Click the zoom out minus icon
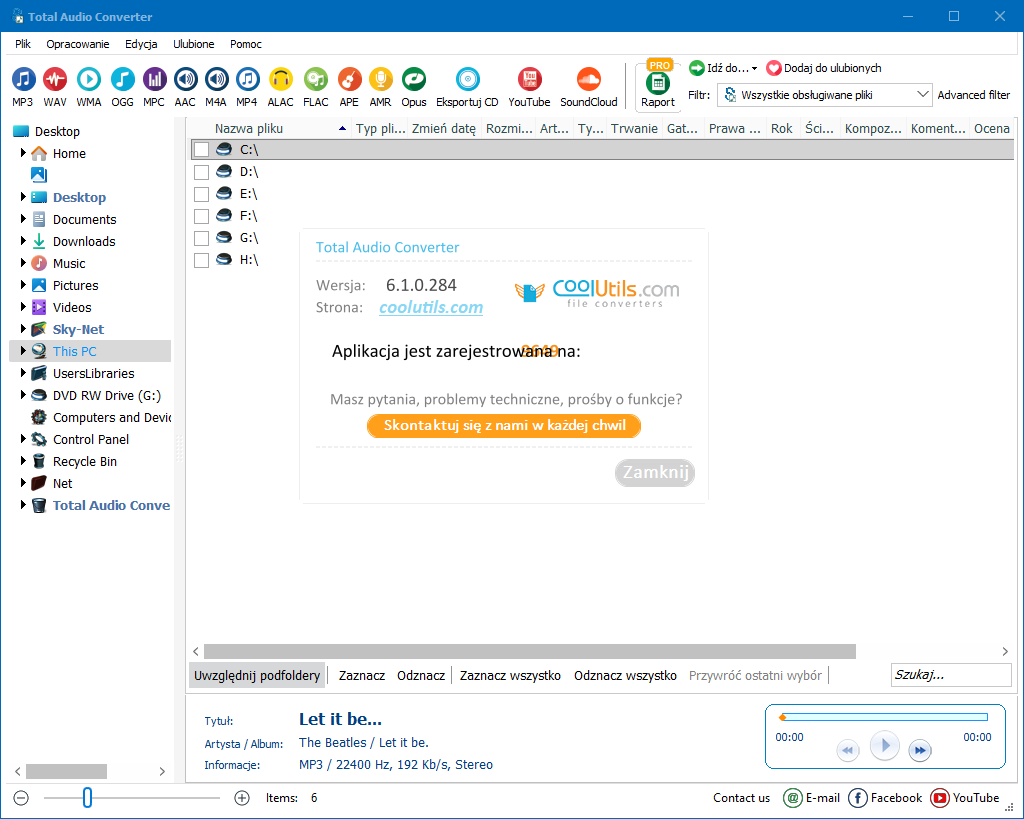The width and height of the screenshot is (1024, 819). tap(21, 798)
